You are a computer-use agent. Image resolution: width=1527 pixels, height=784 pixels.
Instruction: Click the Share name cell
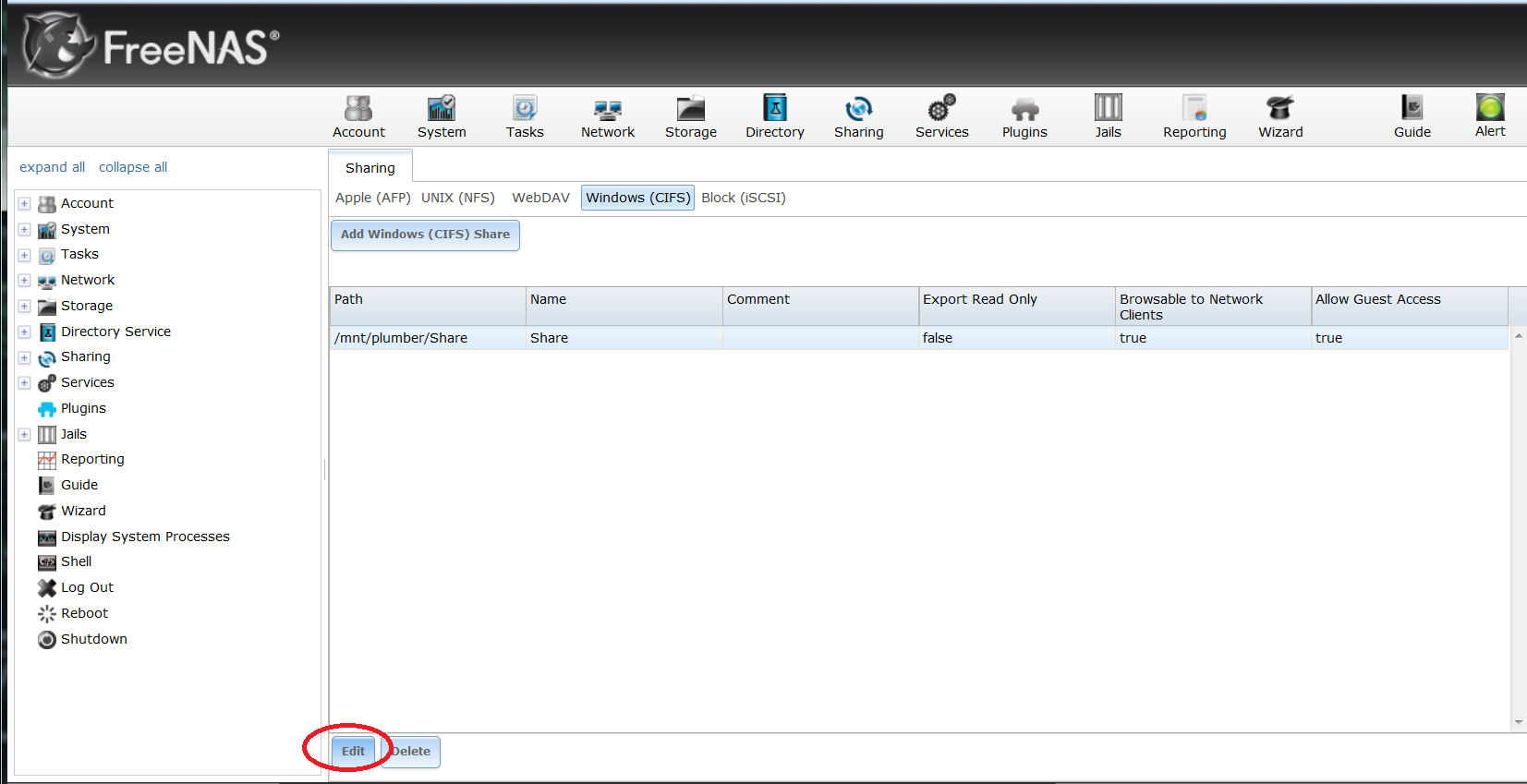[x=624, y=338]
